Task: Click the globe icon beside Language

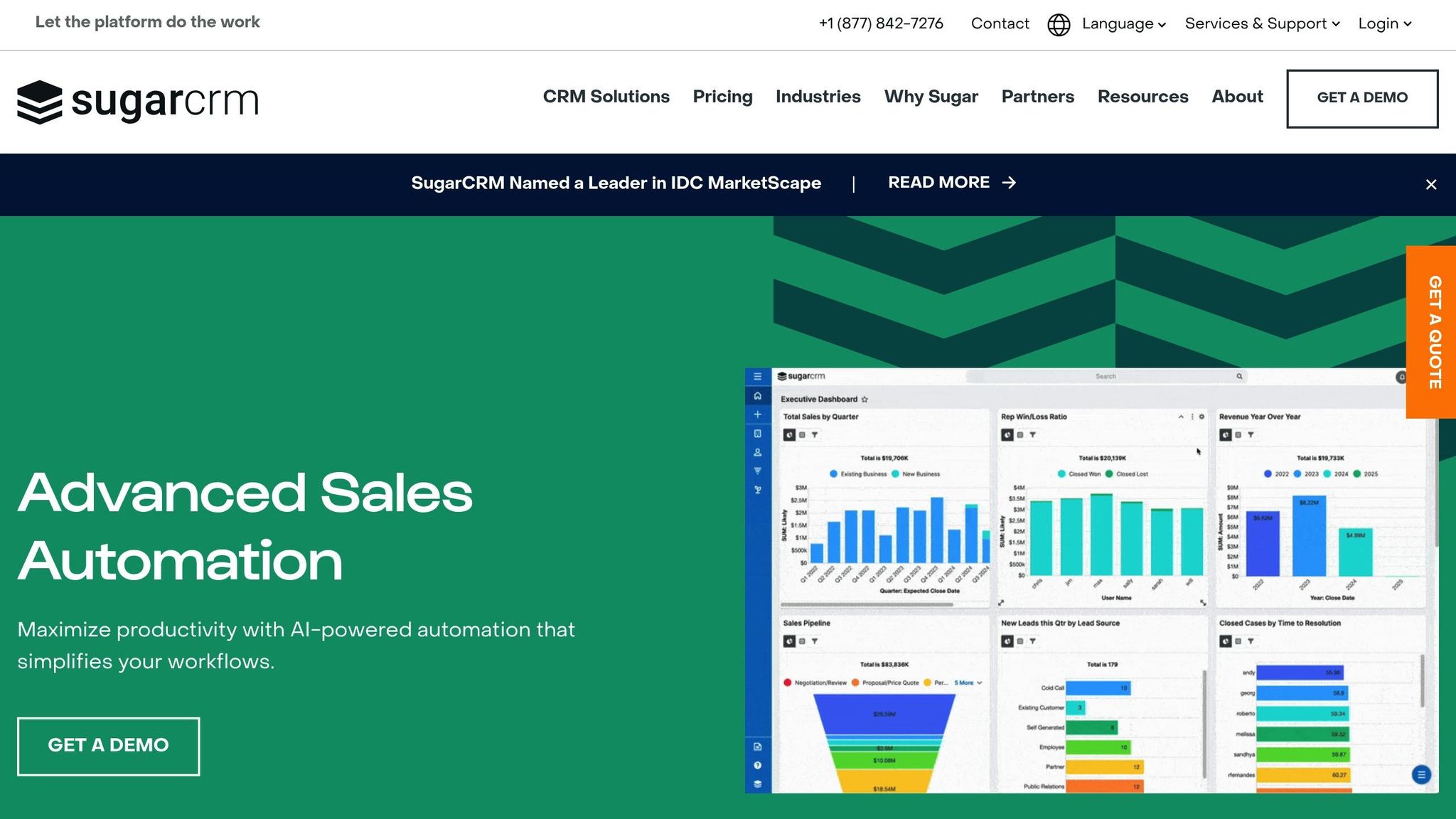Action: 1059,24
